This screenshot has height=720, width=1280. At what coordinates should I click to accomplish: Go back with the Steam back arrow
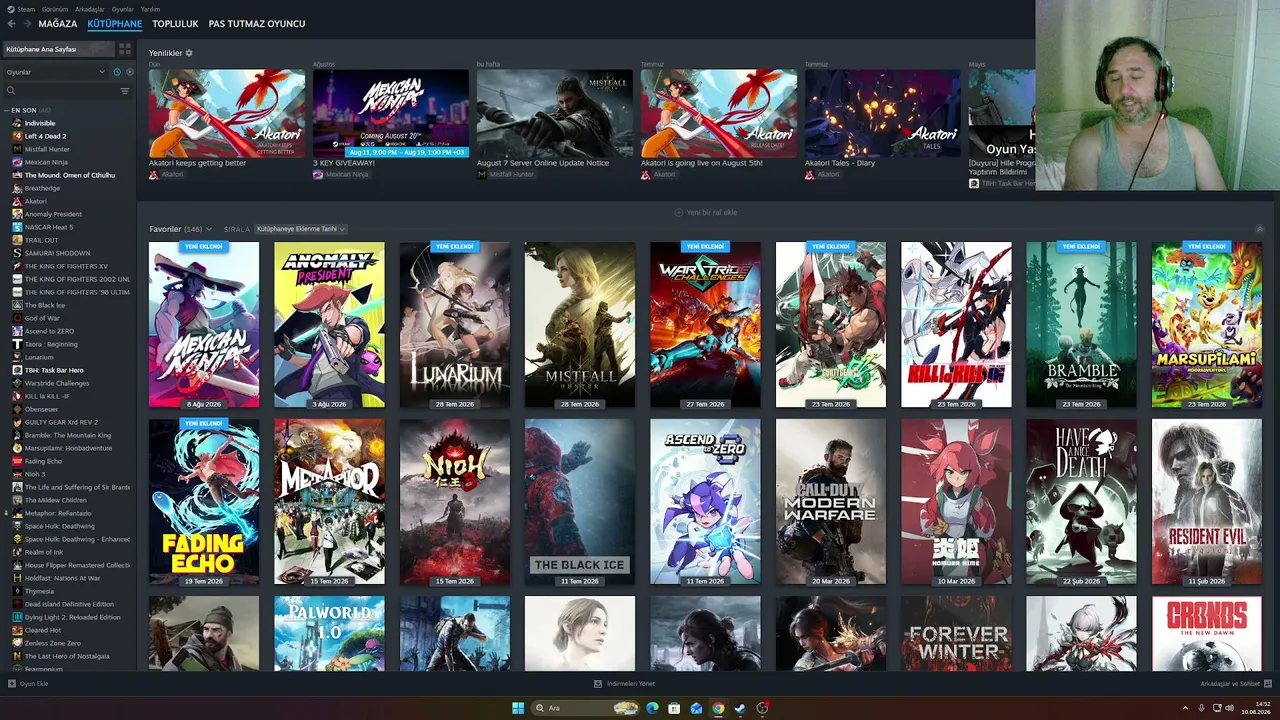pyautogui.click(x=11, y=23)
